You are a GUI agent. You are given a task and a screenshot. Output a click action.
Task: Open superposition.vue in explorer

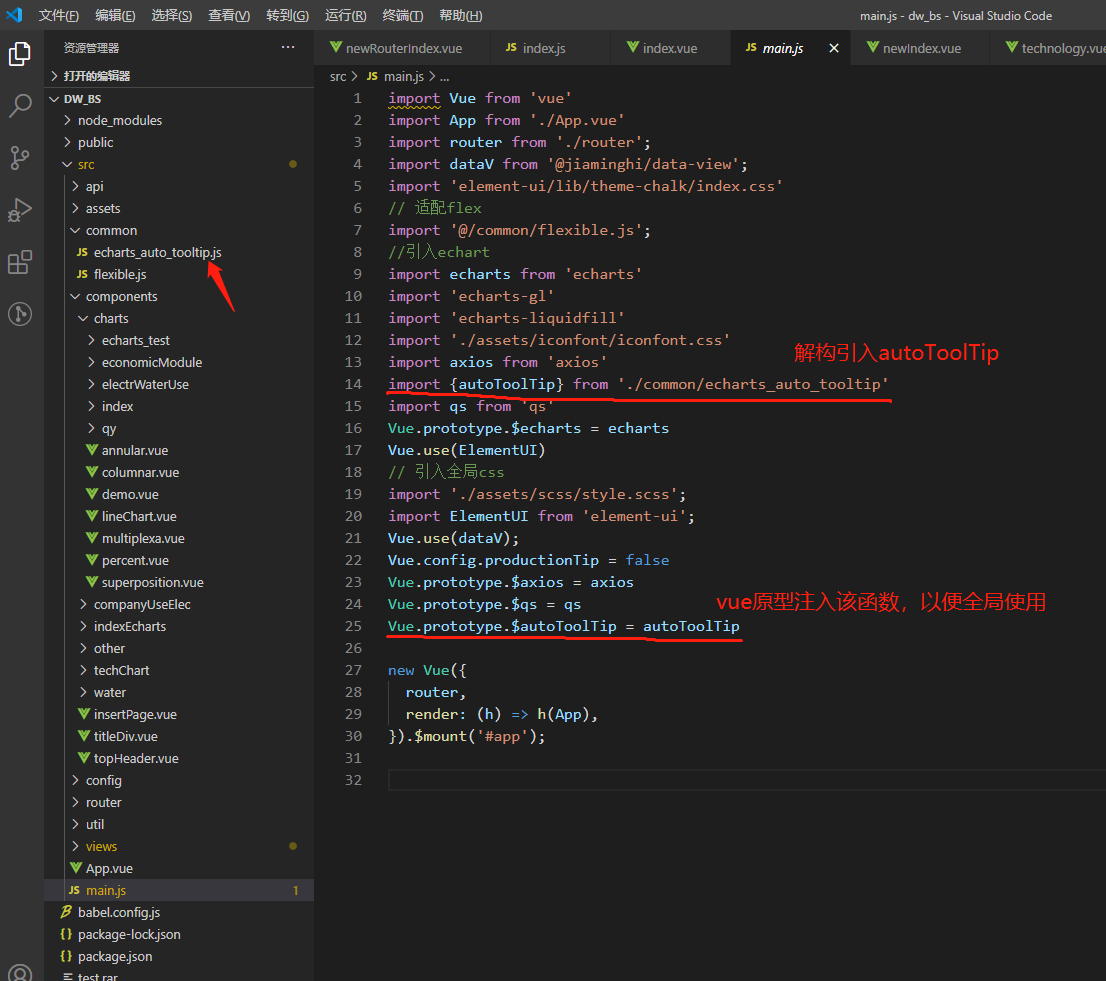[179, 583]
